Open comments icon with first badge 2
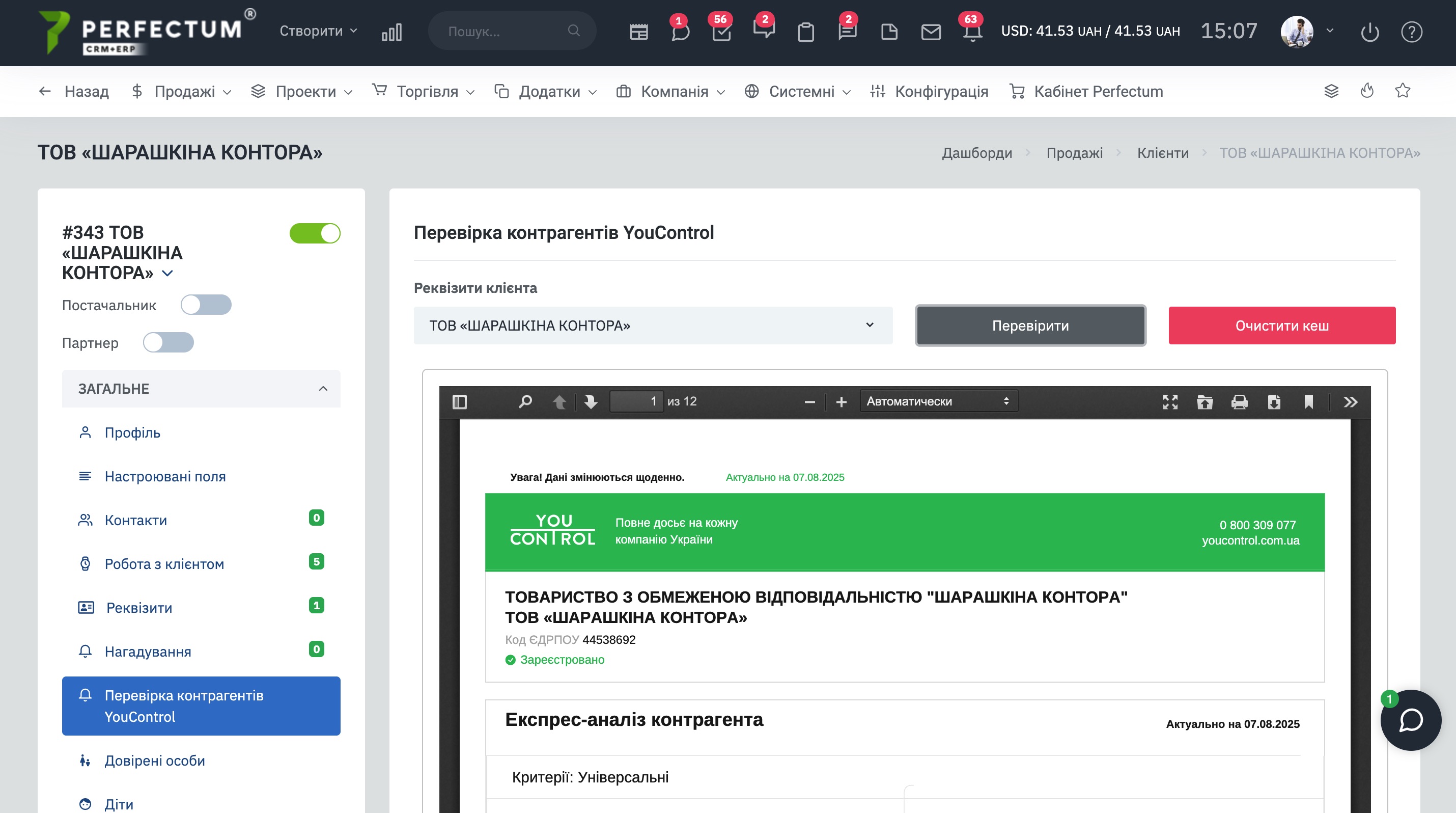The height and width of the screenshot is (813, 1456). point(764,28)
